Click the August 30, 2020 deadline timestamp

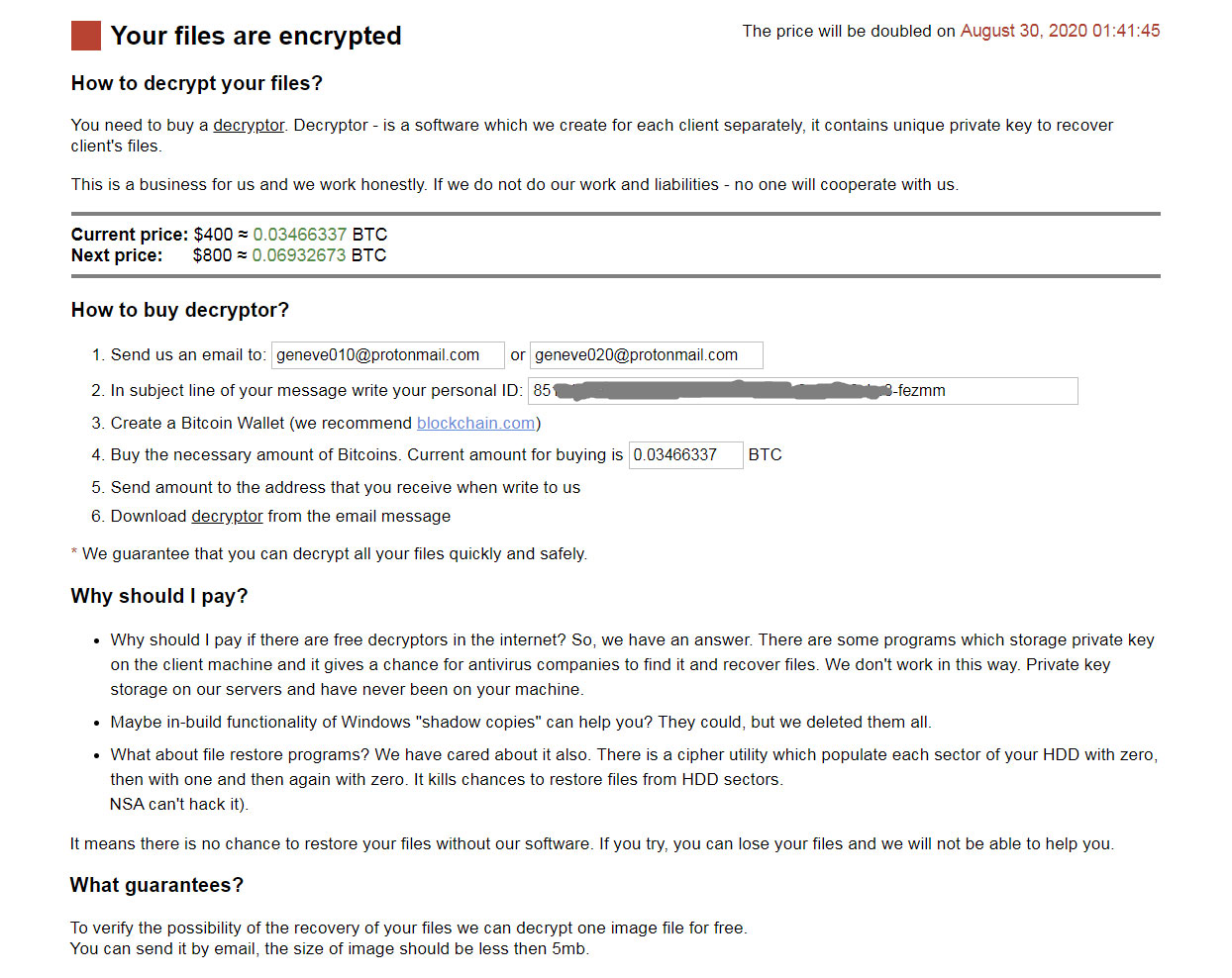pyautogui.click(x=1060, y=31)
